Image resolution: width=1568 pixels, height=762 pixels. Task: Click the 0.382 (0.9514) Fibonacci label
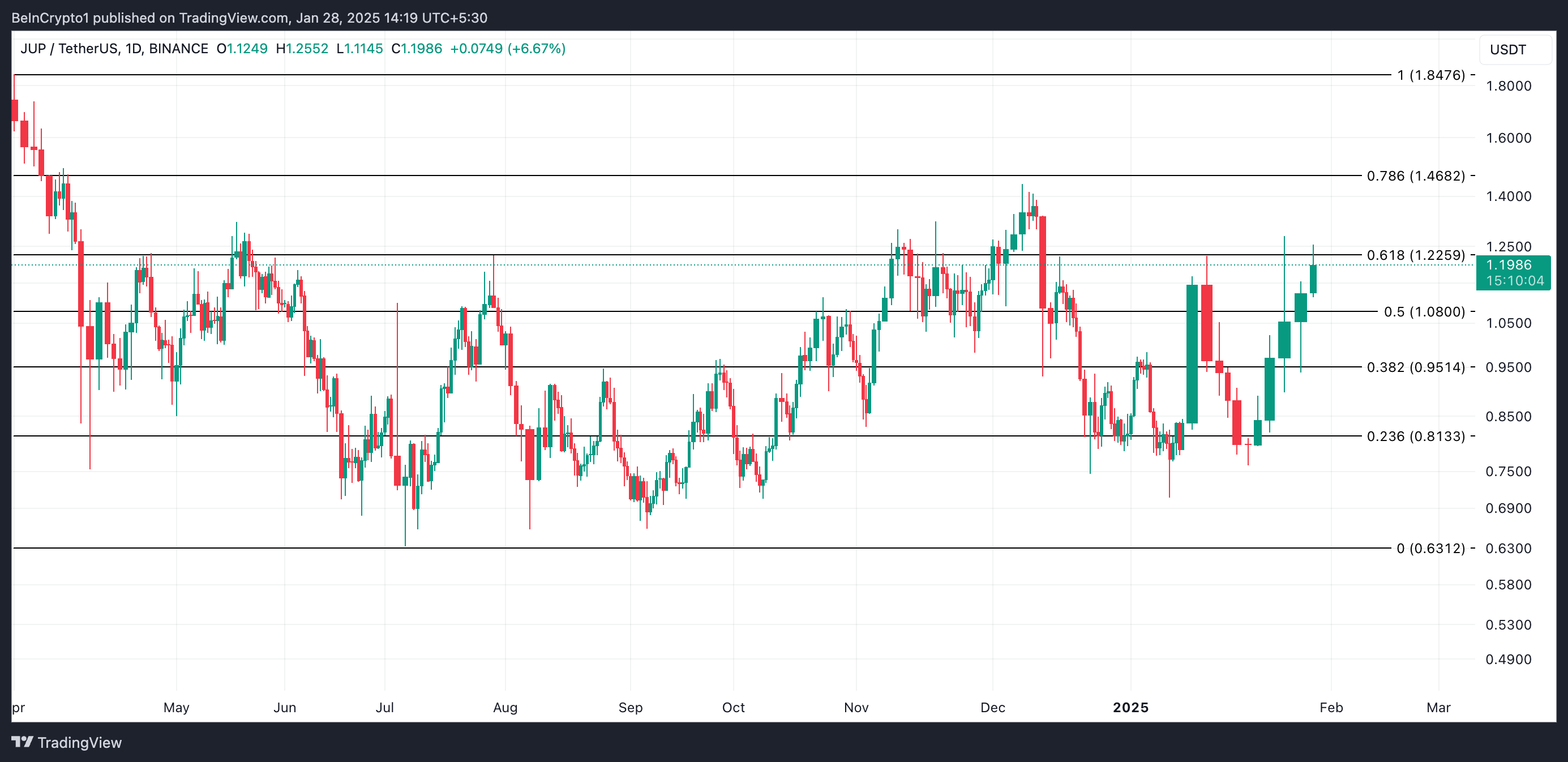pyautogui.click(x=1415, y=367)
